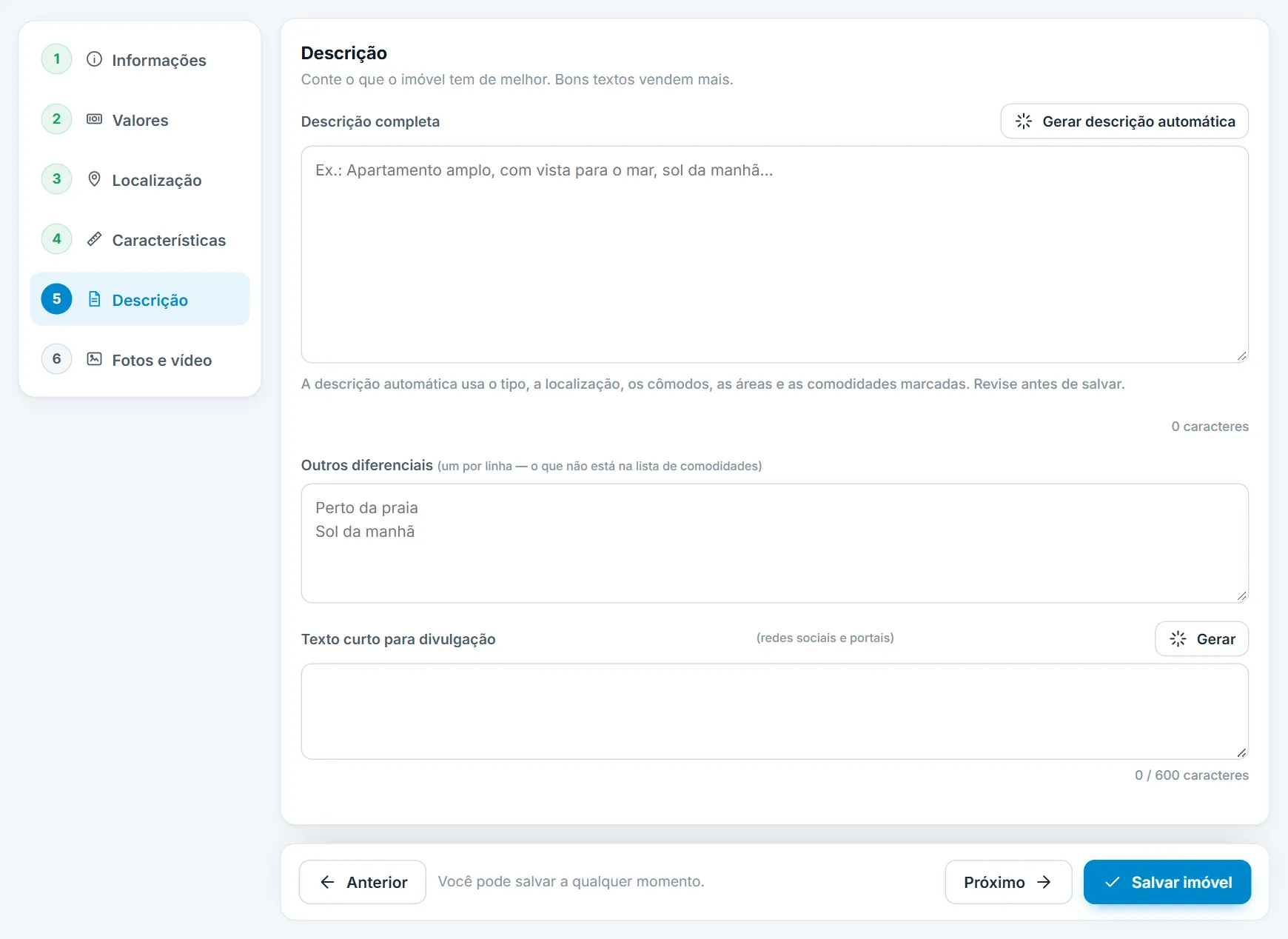Click the sparkle icon on the Gerar button

tap(1178, 639)
